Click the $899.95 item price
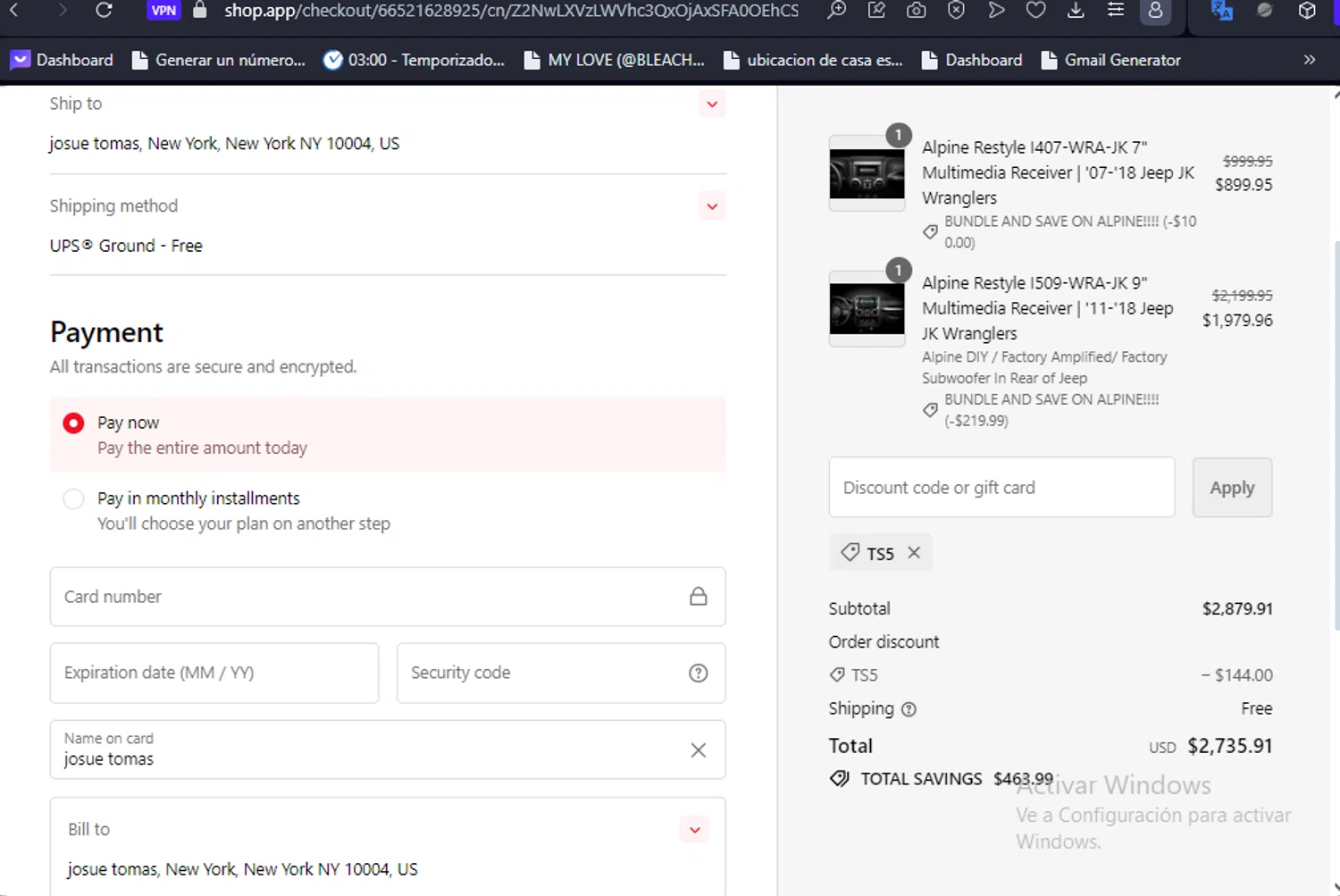 click(1244, 185)
